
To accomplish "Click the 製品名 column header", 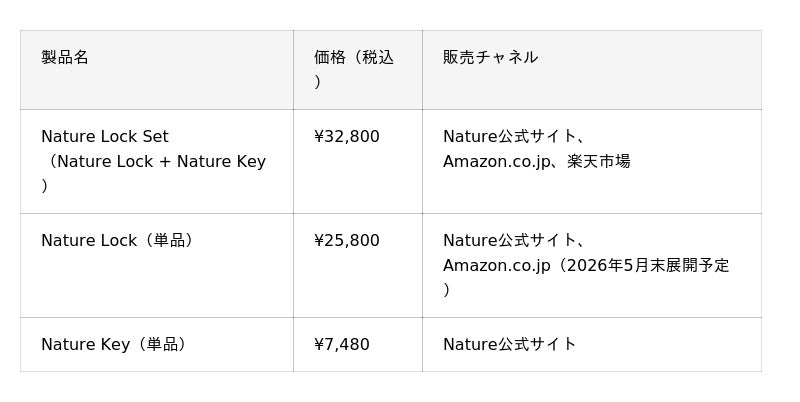I will click(65, 58).
